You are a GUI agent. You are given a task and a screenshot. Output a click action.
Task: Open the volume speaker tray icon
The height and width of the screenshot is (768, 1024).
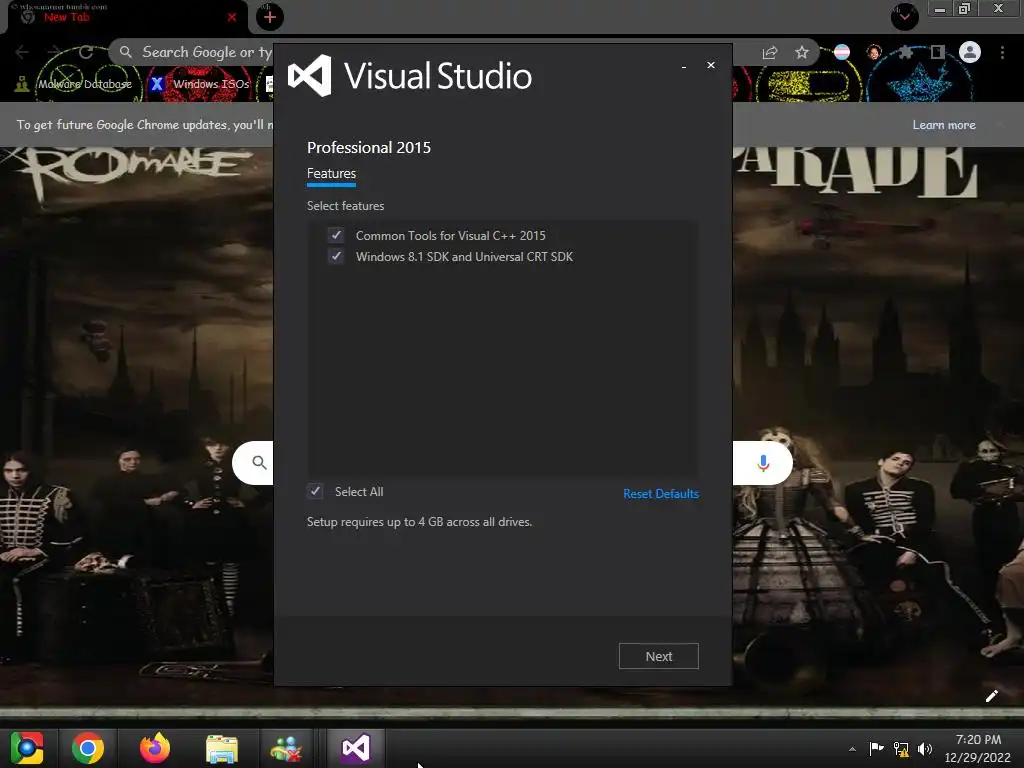click(x=925, y=749)
